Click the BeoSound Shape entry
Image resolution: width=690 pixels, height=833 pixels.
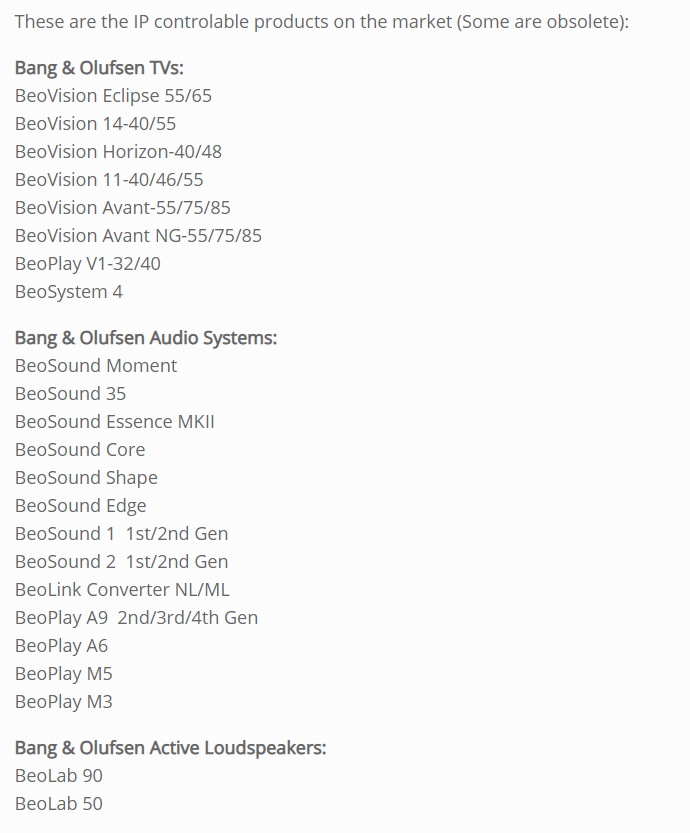(x=86, y=478)
